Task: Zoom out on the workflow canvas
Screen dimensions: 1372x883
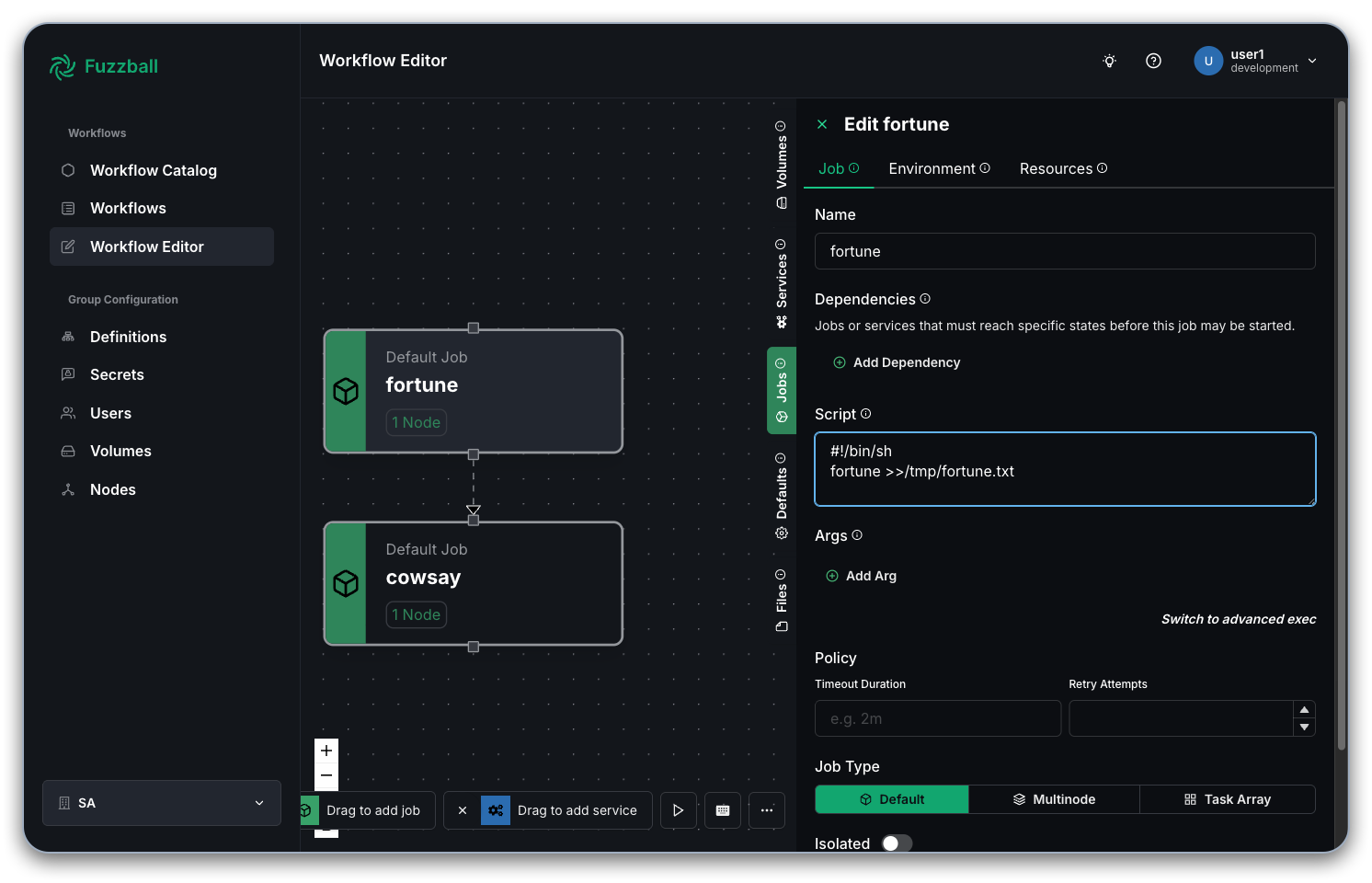Action: coord(326,775)
